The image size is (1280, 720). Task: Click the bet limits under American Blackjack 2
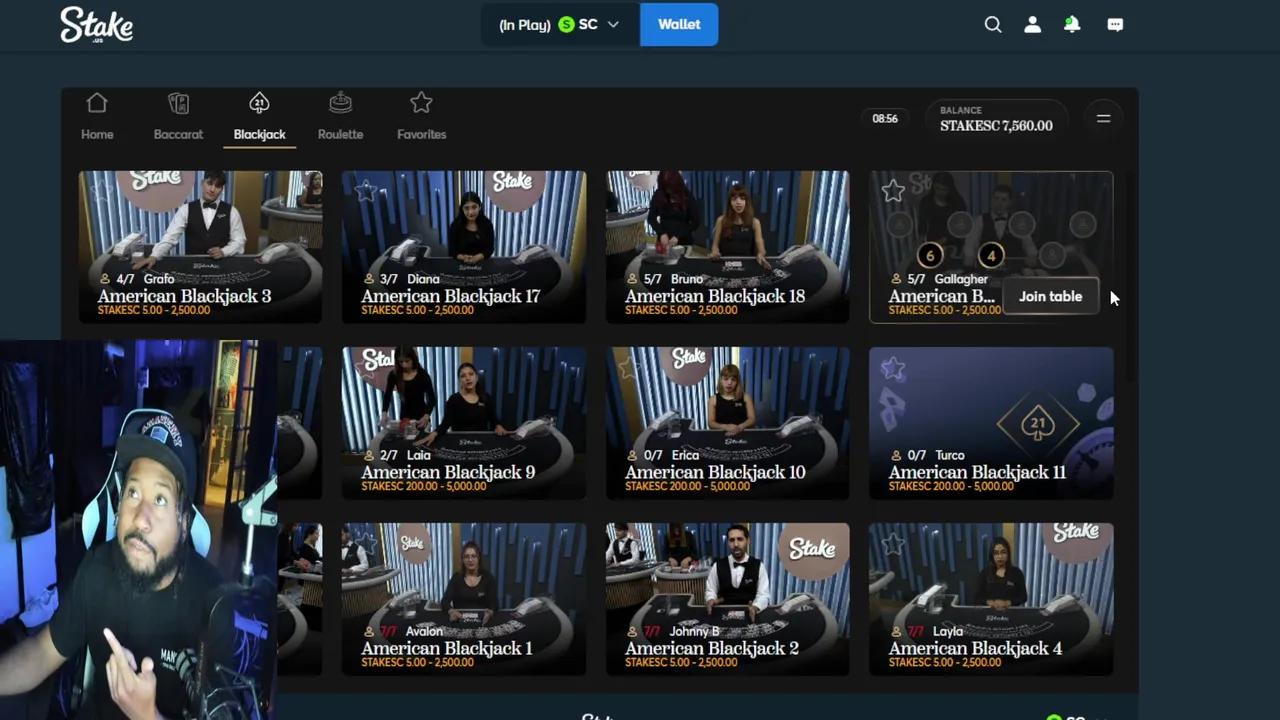682,663
